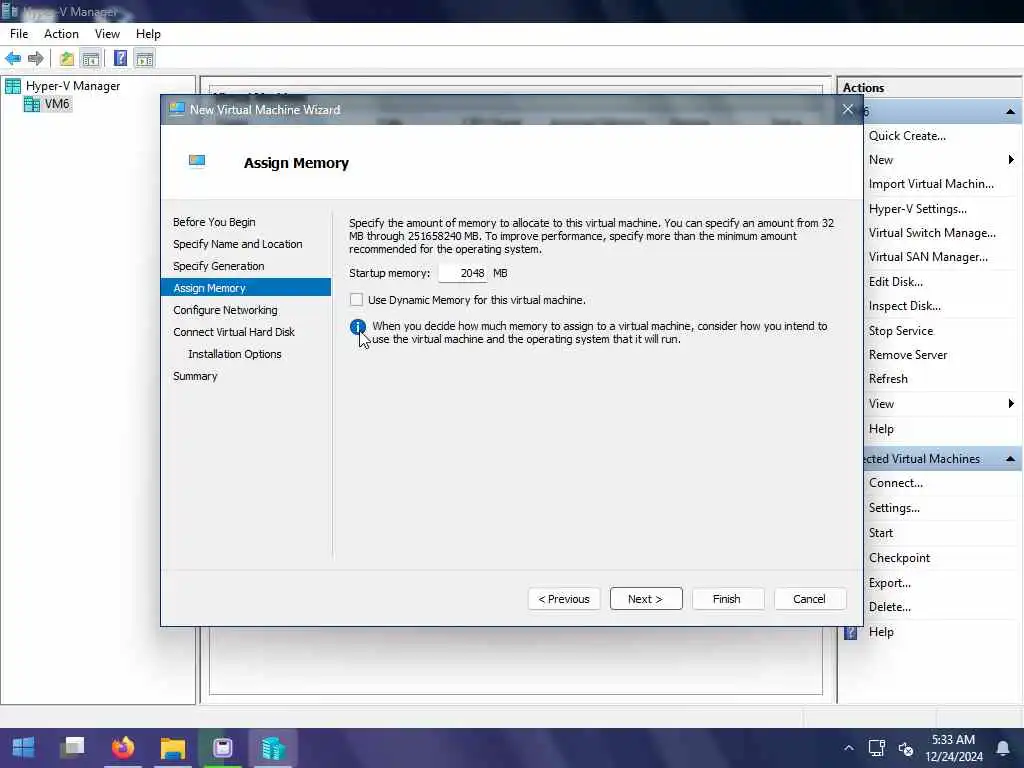Open Virtual SAN Manager action

click(x=928, y=257)
